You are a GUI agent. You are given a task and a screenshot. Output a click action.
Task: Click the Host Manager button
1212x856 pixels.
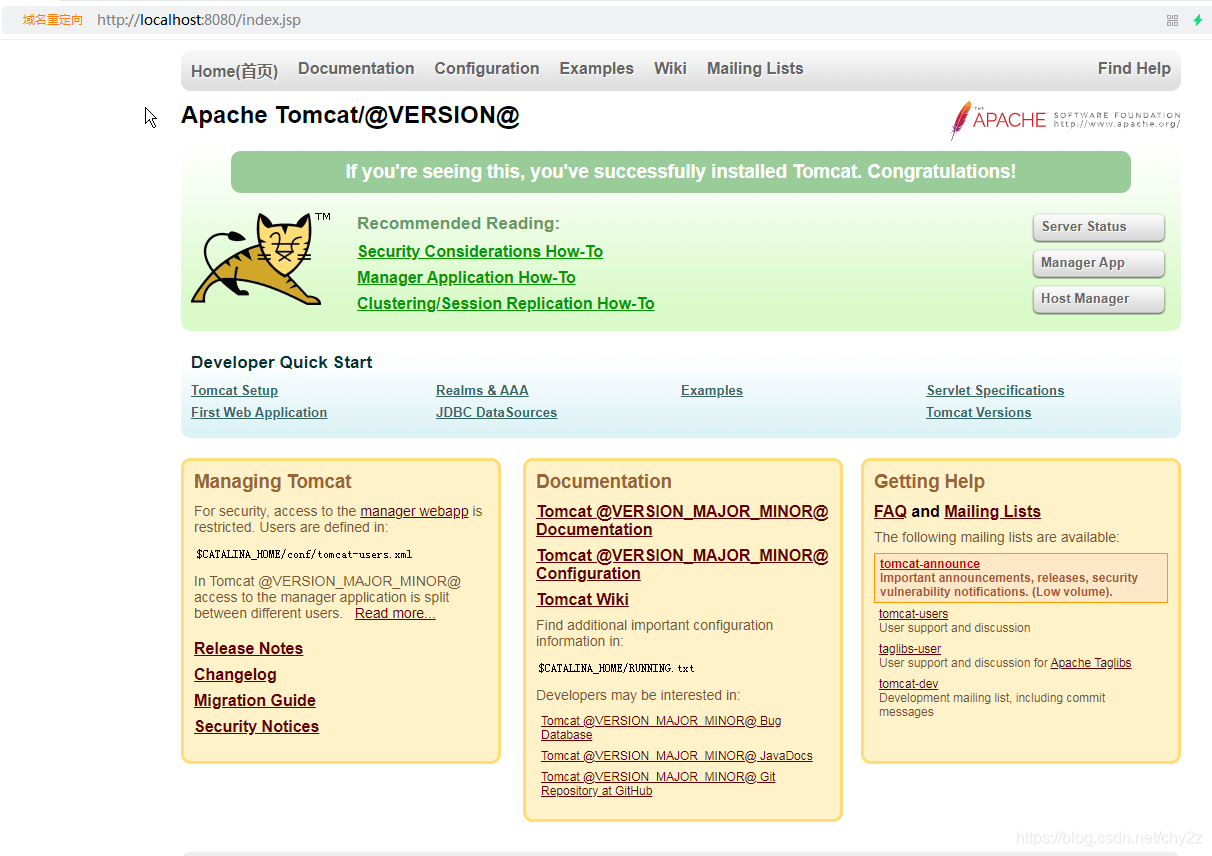coord(1099,299)
